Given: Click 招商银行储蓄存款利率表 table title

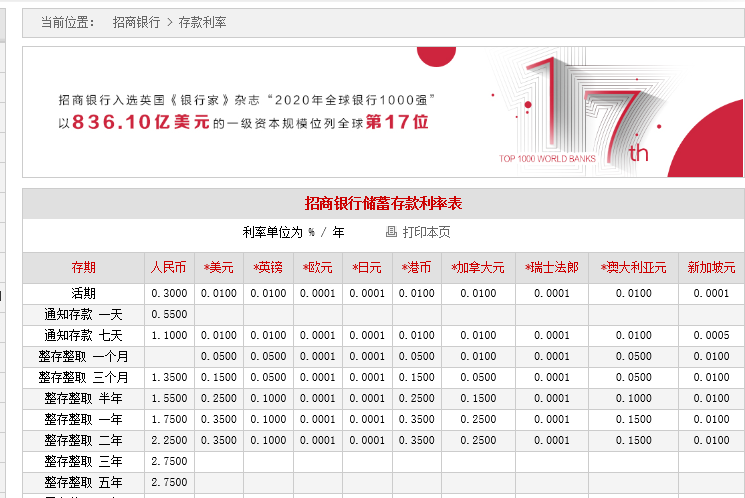Looking at the screenshot, I should point(383,203).
